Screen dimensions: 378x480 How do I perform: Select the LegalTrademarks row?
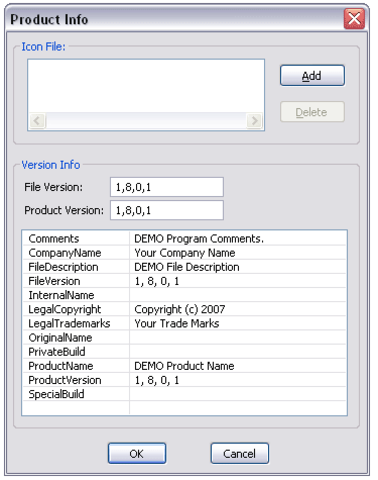[x=184, y=323]
